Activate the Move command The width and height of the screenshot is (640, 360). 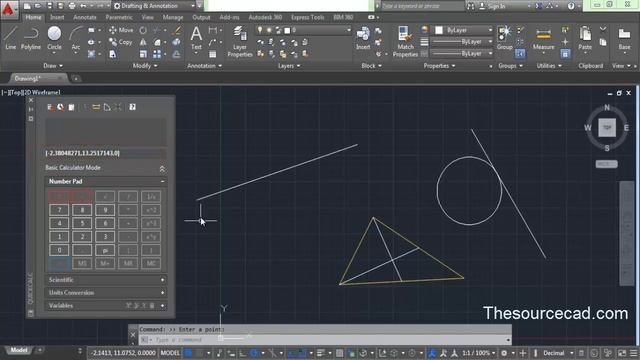(121, 30)
